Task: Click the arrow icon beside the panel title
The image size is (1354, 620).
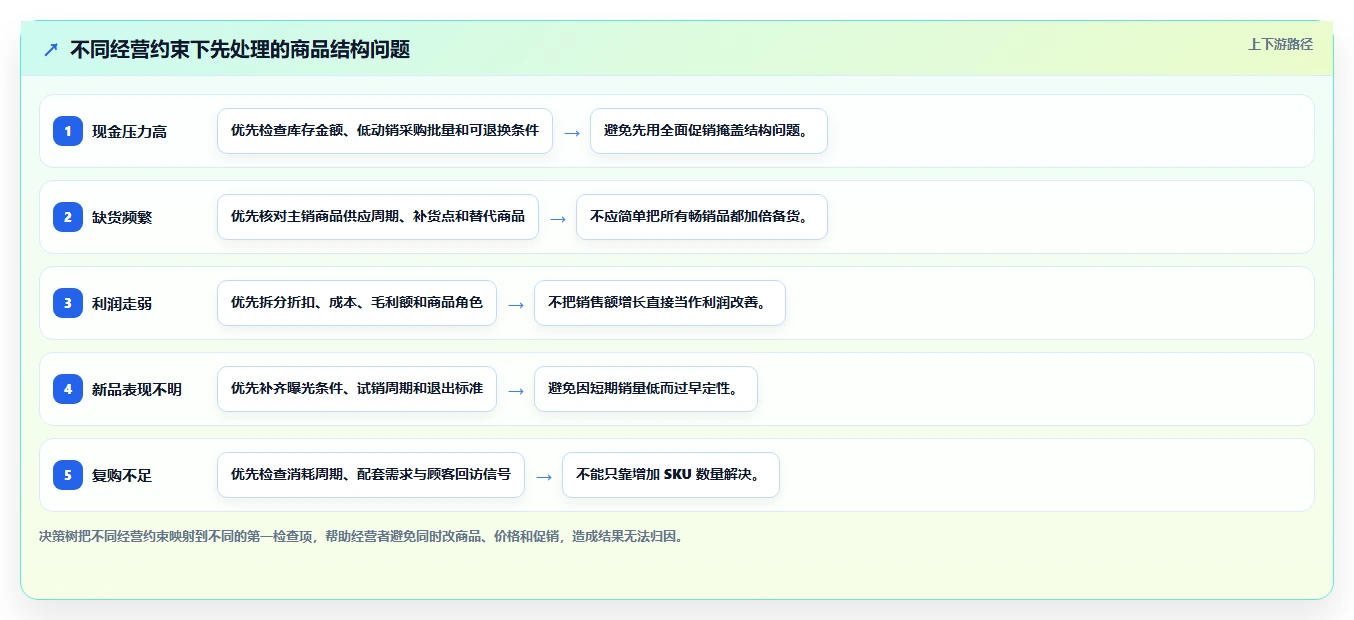Action: pos(51,49)
